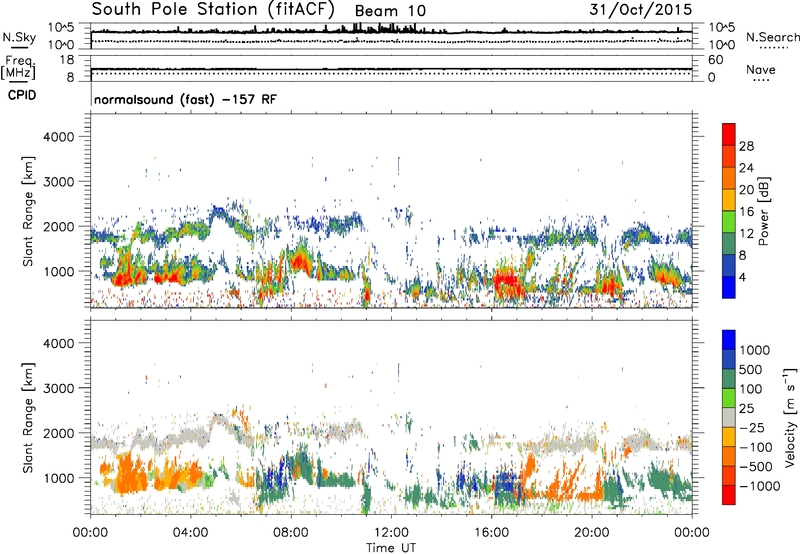Click the 'South Pole Station (fitACF)' title

pos(213,9)
